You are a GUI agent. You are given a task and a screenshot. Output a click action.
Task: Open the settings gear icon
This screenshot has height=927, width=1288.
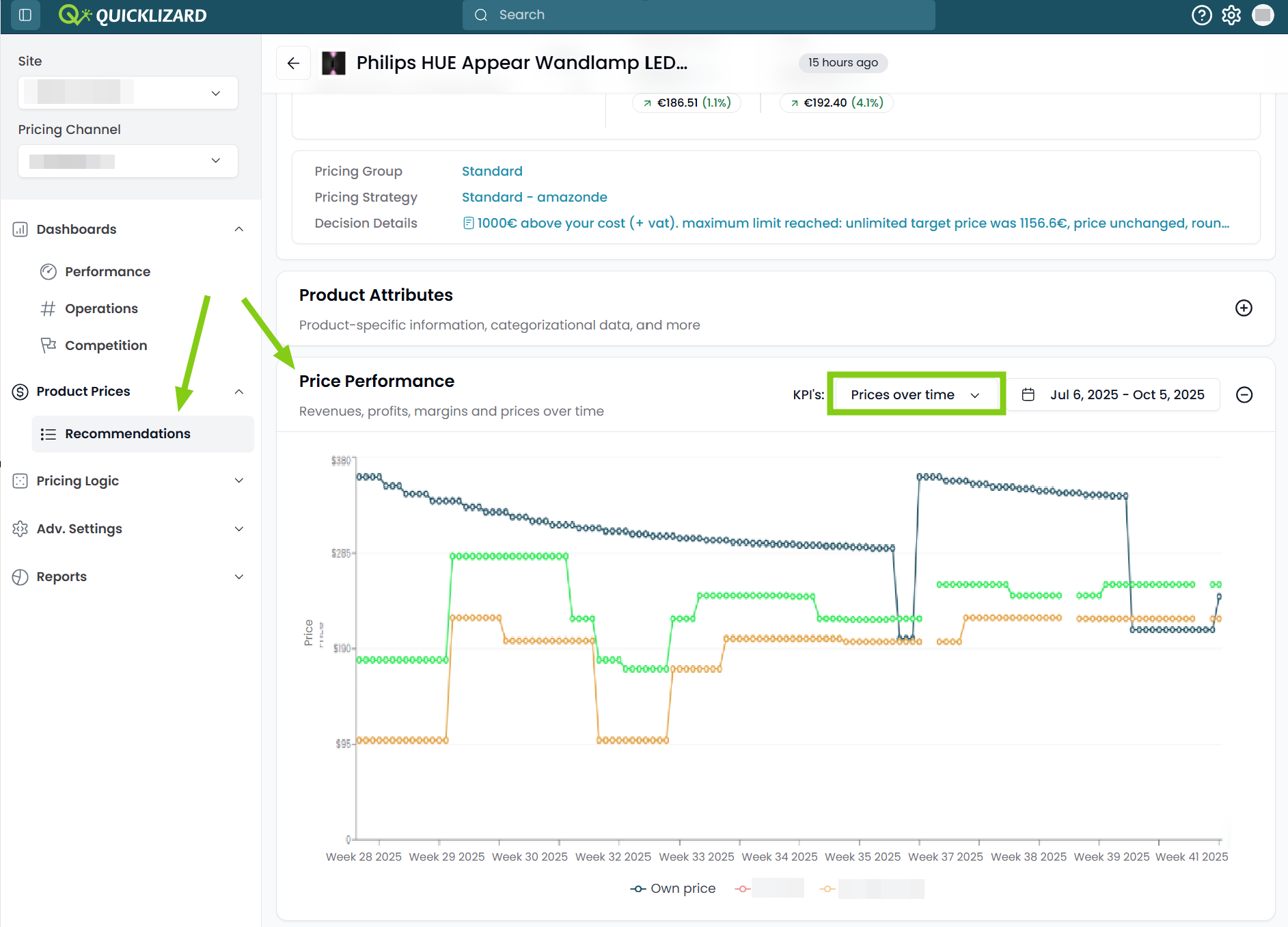pos(1231,15)
